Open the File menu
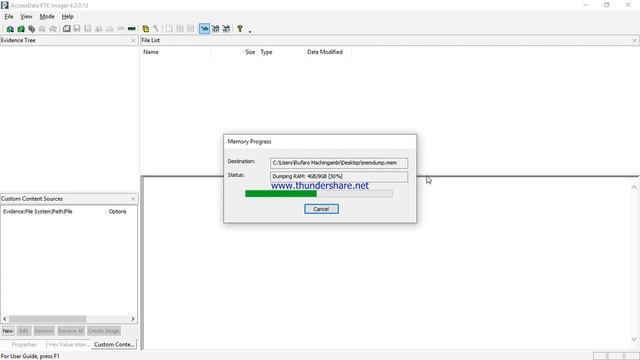 (x=9, y=17)
